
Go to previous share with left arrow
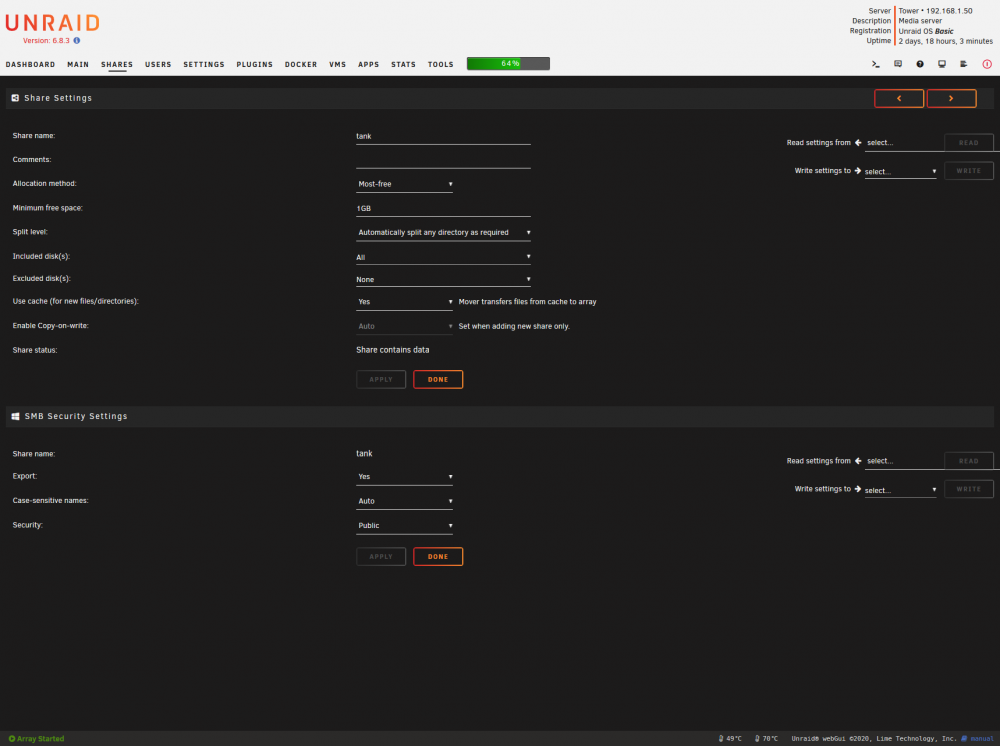(899, 98)
